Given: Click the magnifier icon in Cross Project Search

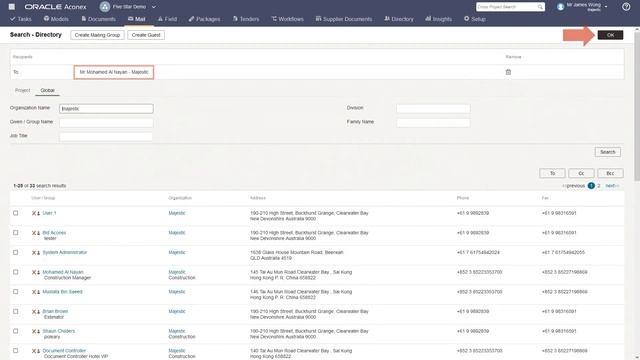Looking at the screenshot, I should click(x=540, y=7).
